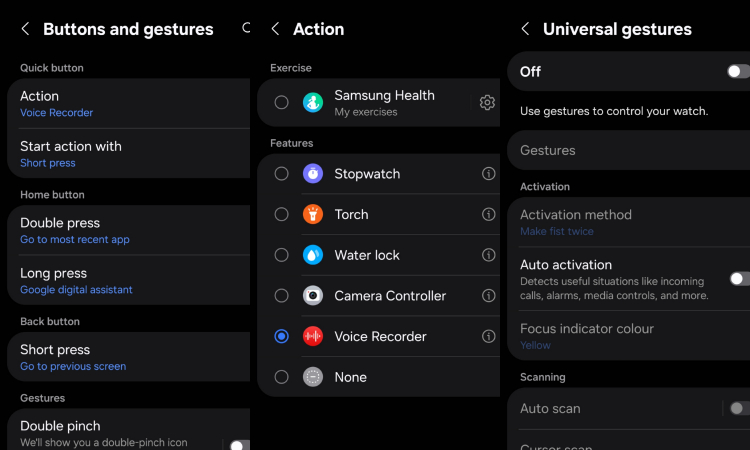Select the Water lock radio button
The width and height of the screenshot is (750, 450).
tap(281, 255)
